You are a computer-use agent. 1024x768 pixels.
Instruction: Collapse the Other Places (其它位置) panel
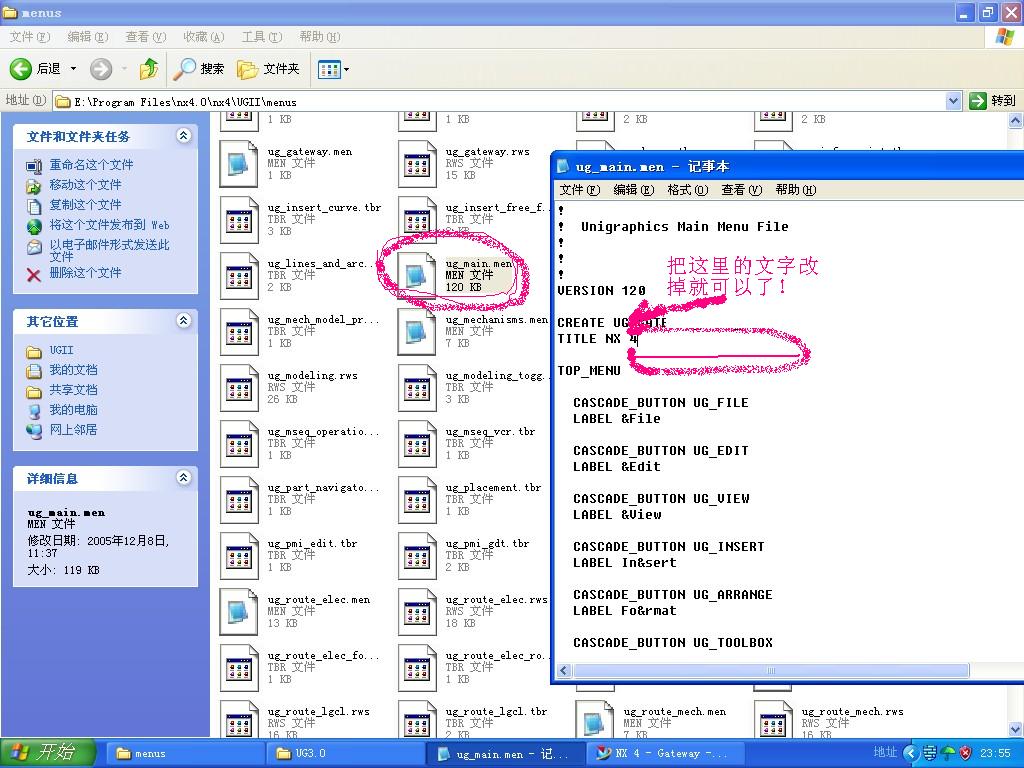pyautogui.click(x=184, y=321)
